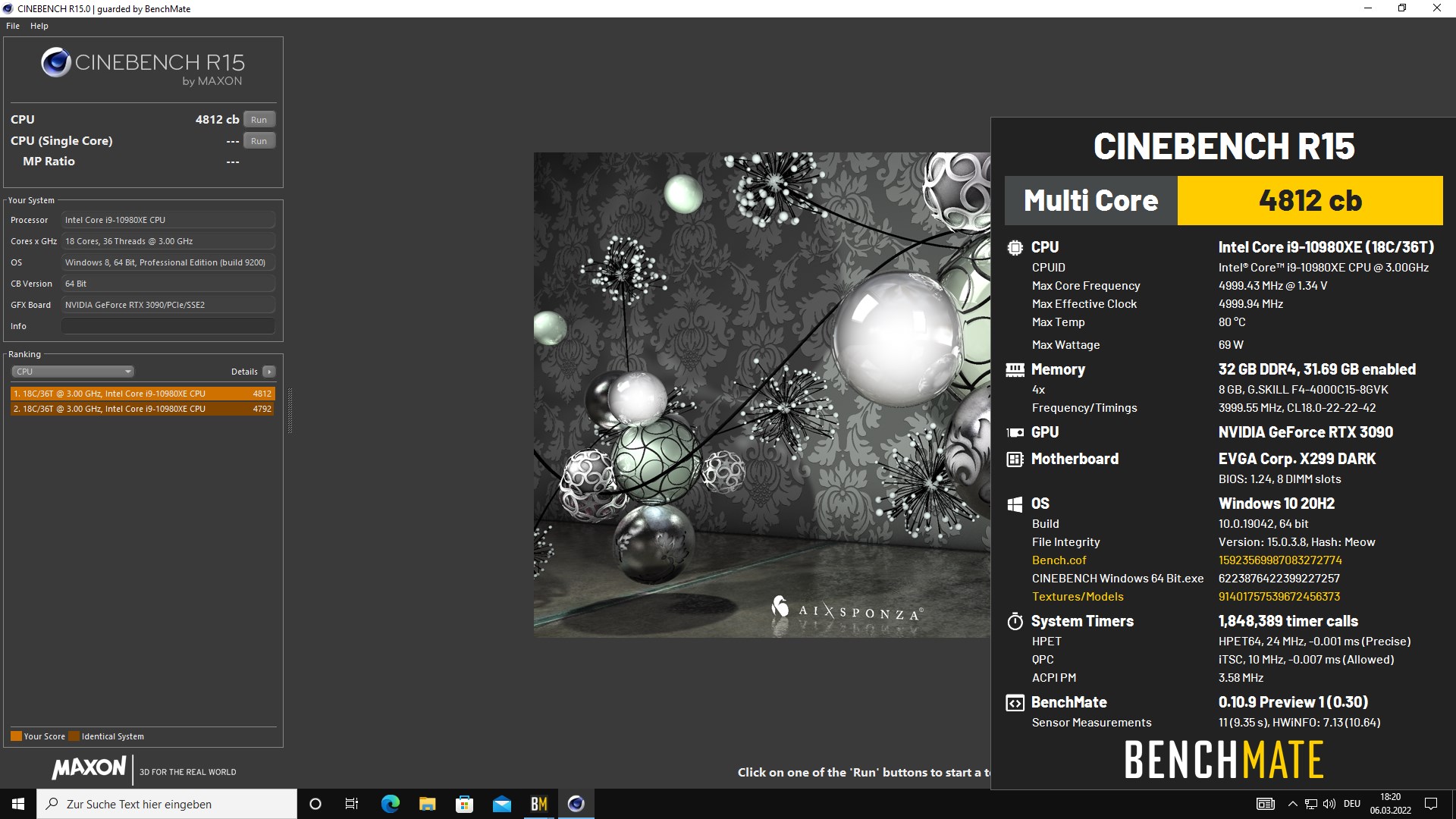Click the rendered scene image
1456x819 pixels.
pyautogui.click(x=761, y=394)
